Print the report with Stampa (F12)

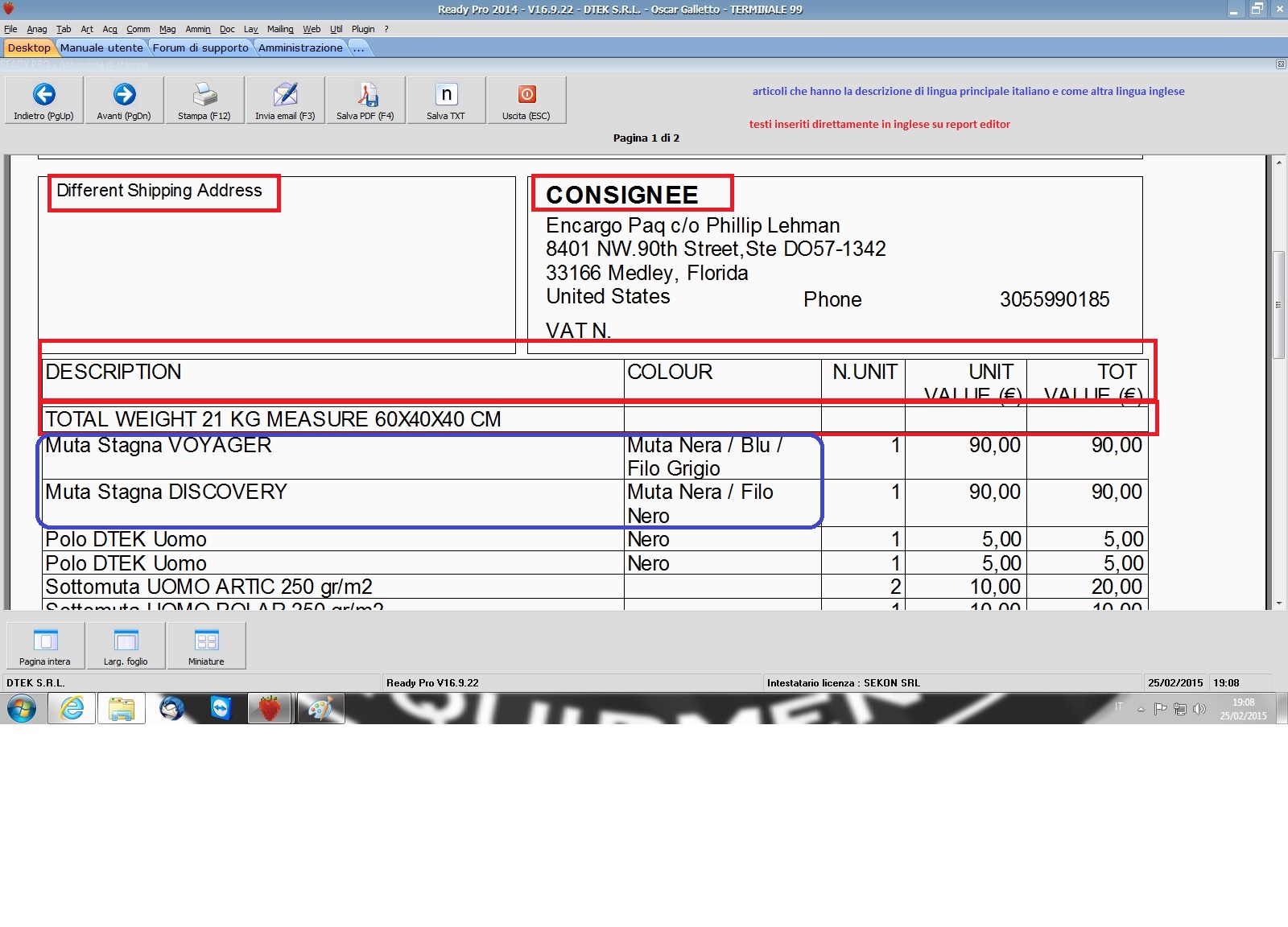(x=204, y=95)
